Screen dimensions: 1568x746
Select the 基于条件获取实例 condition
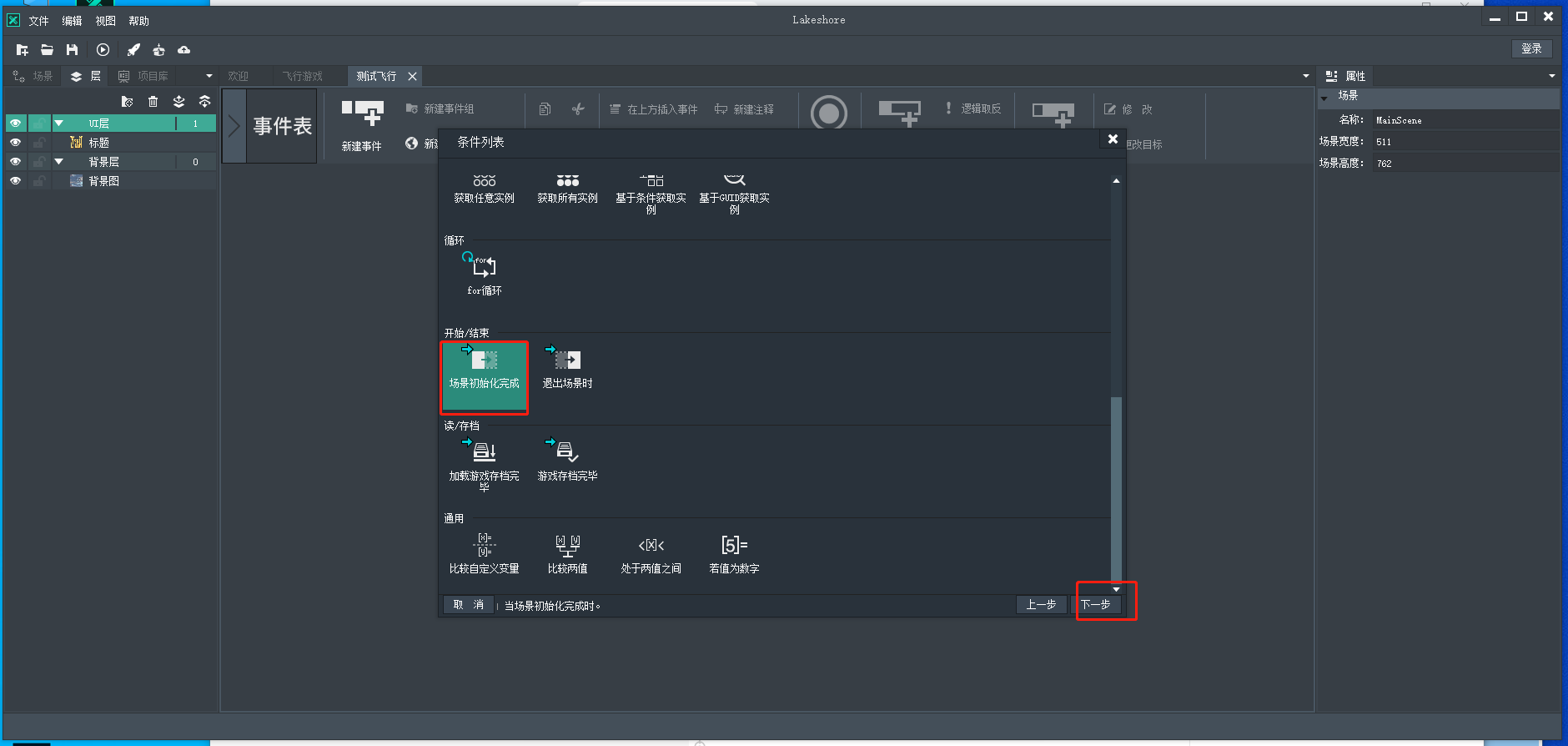(x=651, y=194)
